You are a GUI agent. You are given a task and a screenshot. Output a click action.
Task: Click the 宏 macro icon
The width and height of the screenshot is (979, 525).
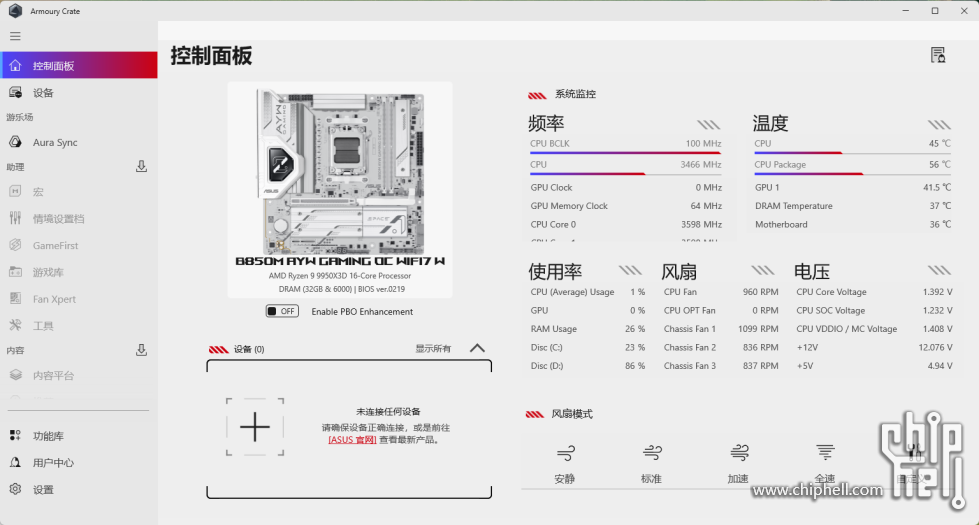[16, 192]
